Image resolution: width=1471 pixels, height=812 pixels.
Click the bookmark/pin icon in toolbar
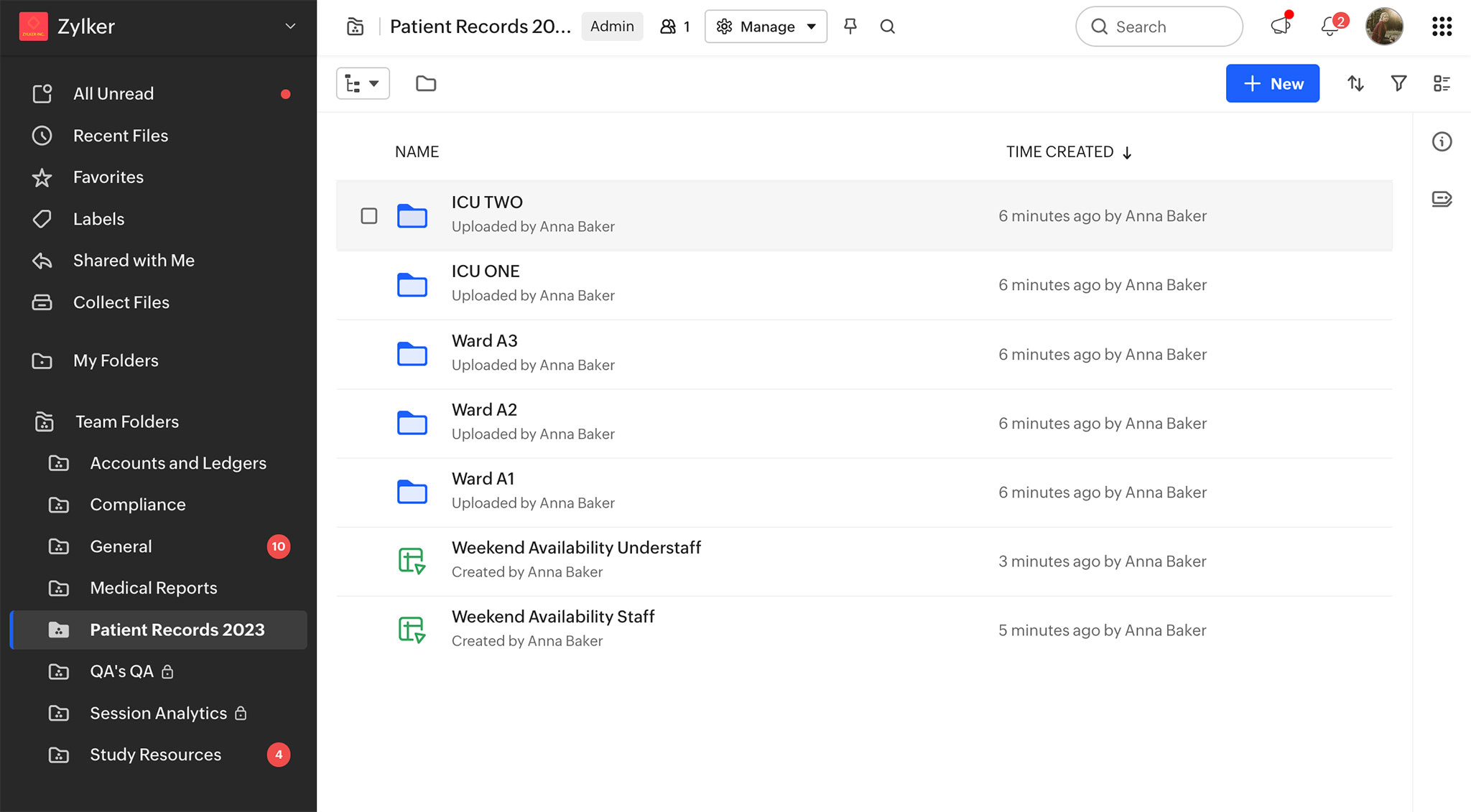click(850, 26)
